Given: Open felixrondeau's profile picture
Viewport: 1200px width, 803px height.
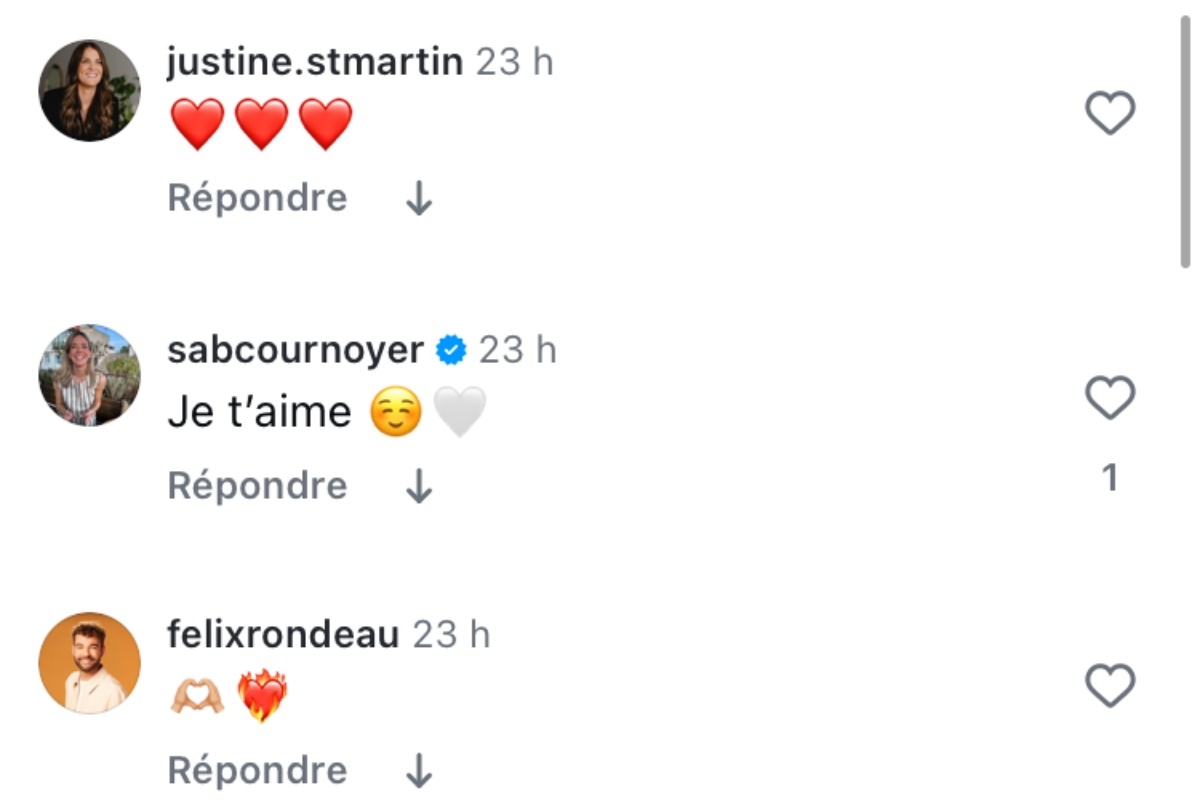Looking at the screenshot, I should pos(89,662).
